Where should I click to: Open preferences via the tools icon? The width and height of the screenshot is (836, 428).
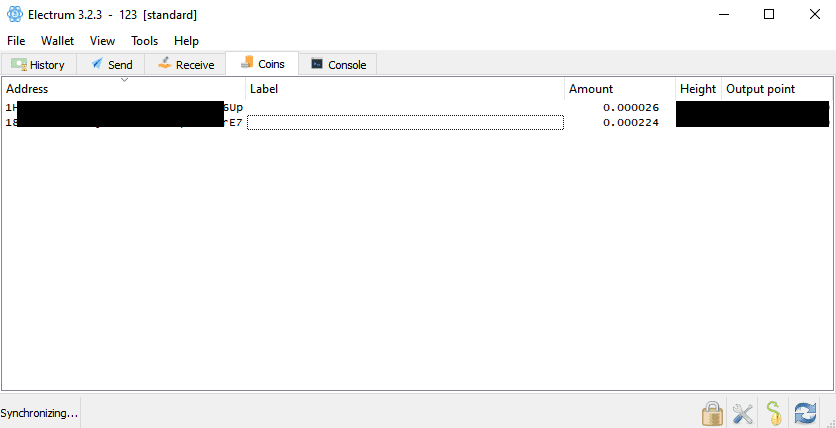click(742, 412)
